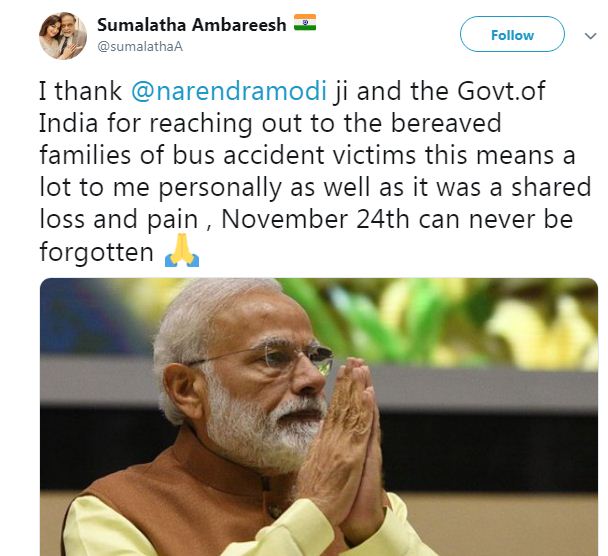Open the @sumalathaA handle
Image resolution: width=608 pixels, height=556 pixels.
140,47
